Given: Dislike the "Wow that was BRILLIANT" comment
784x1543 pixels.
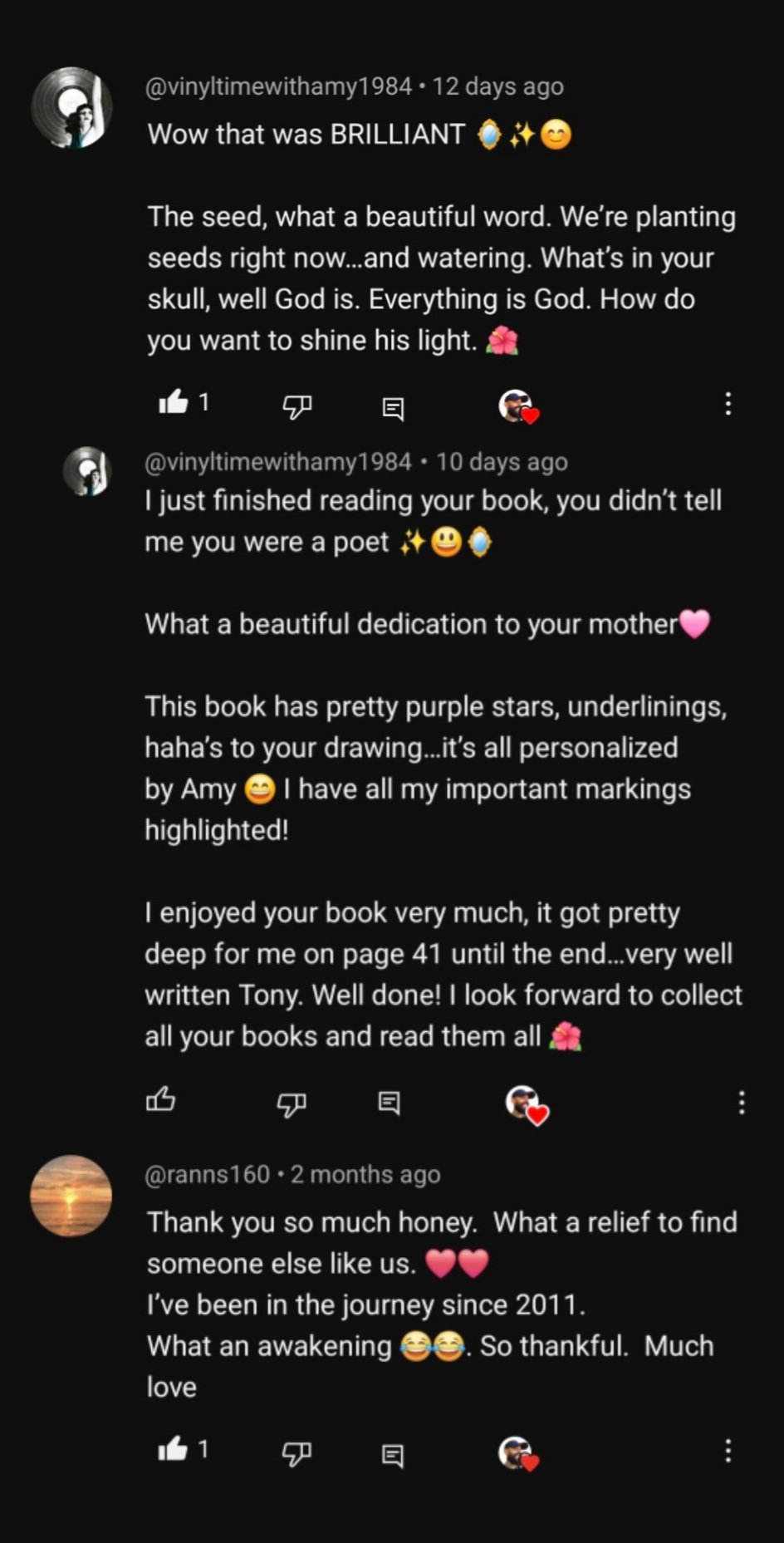Looking at the screenshot, I should tap(296, 405).
